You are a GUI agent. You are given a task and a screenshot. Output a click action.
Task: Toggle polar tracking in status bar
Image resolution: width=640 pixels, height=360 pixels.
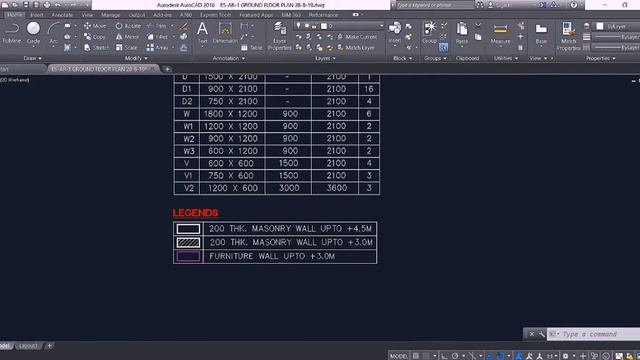455,356
